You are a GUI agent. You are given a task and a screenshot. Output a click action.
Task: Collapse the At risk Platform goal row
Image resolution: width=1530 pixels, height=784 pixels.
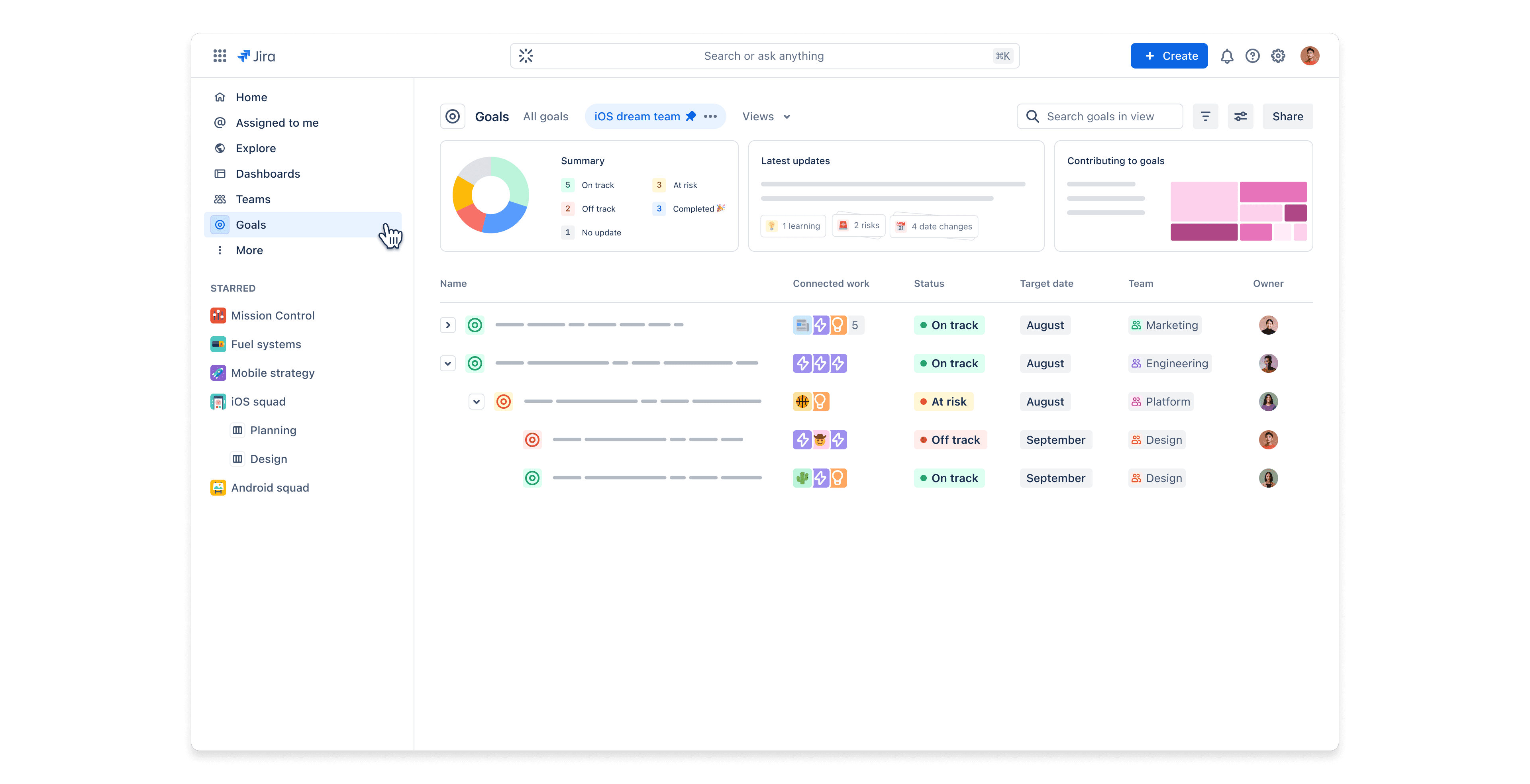(477, 402)
